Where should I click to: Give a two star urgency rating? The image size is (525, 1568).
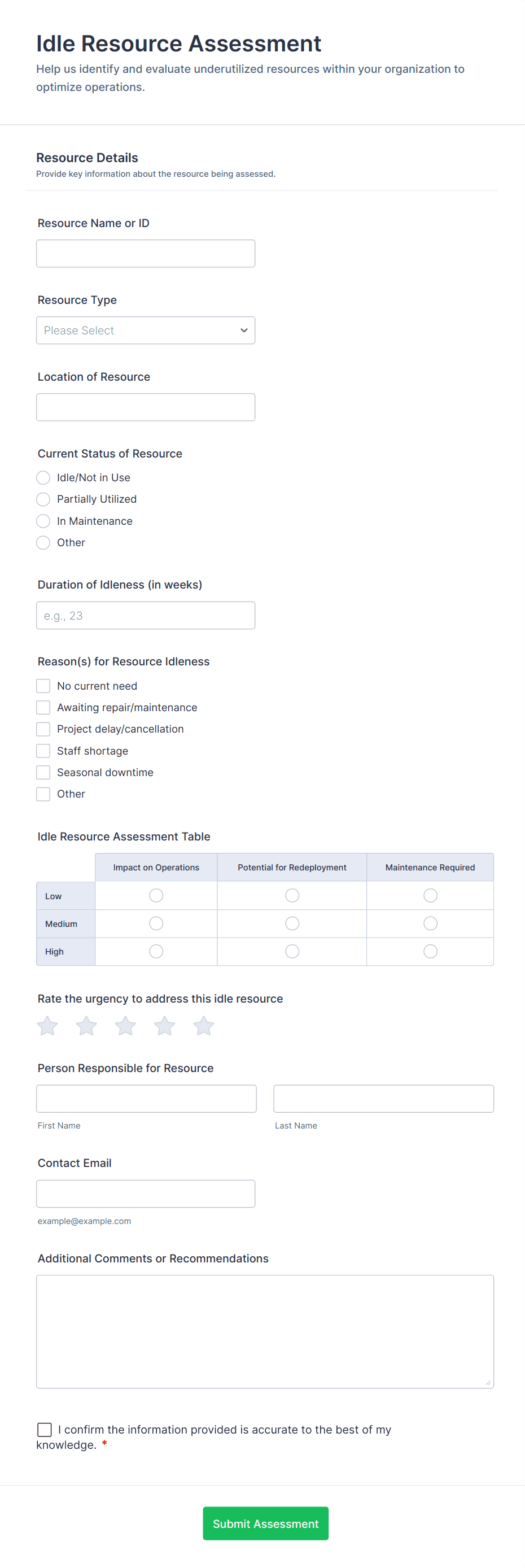point(86,1026)
